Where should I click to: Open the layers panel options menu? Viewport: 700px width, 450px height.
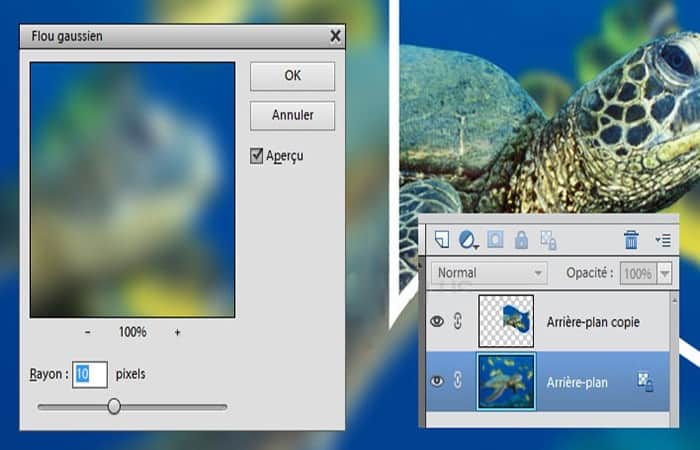click(663, 240)
